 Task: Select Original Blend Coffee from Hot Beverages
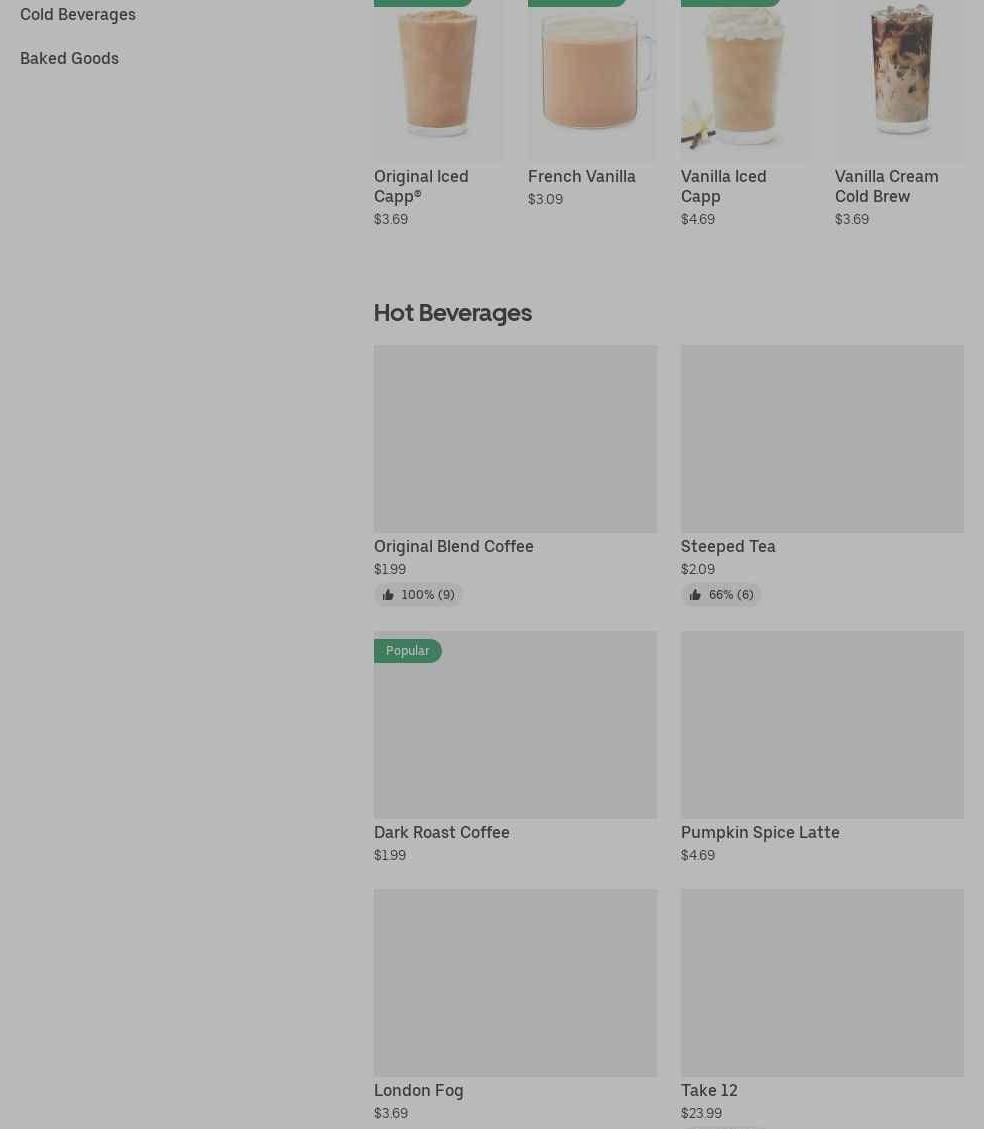pyautogui.click(x=453, y=546)
